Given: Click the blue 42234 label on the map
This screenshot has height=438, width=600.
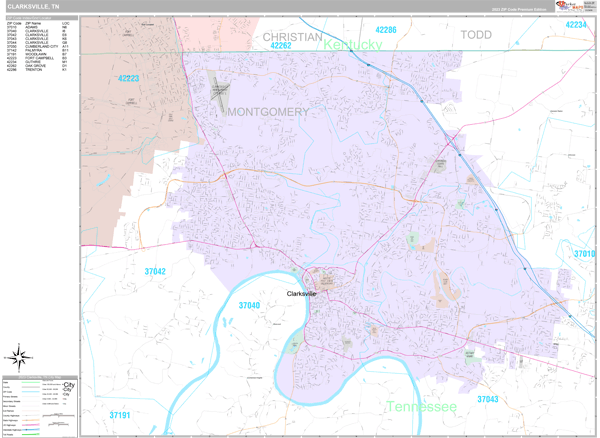Looking at the screenshot, I should 576,25.
